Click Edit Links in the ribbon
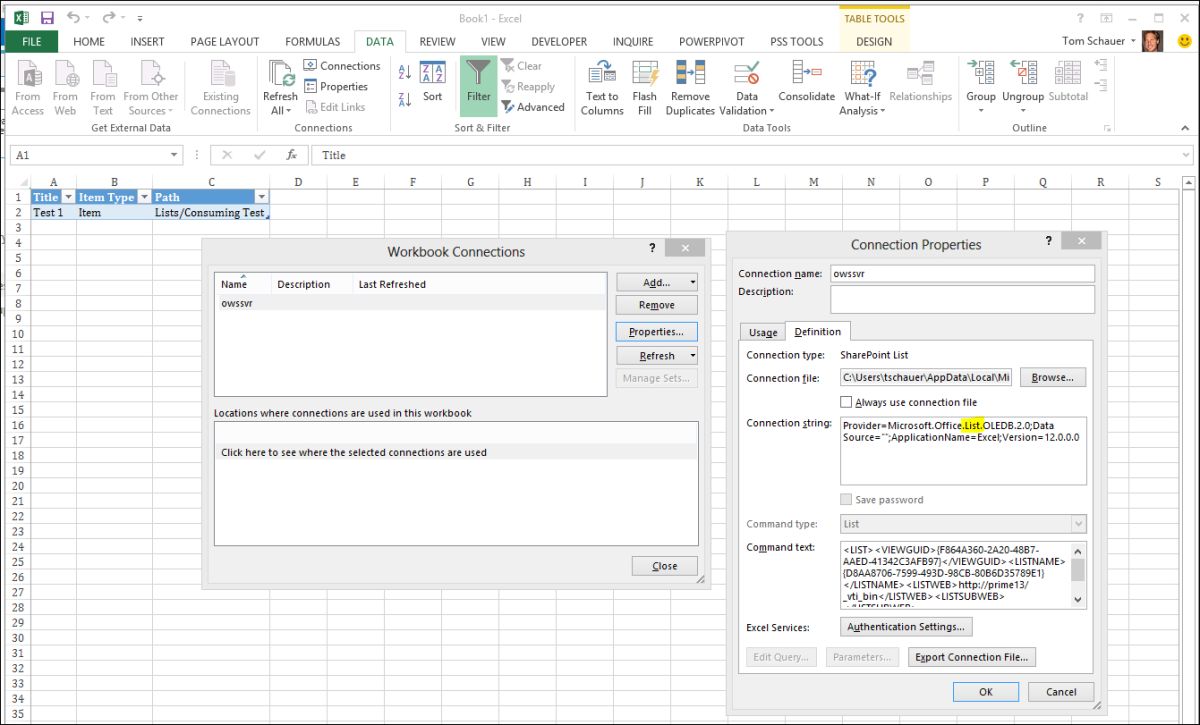The image size is (1200, 725). tap(335, 107)
